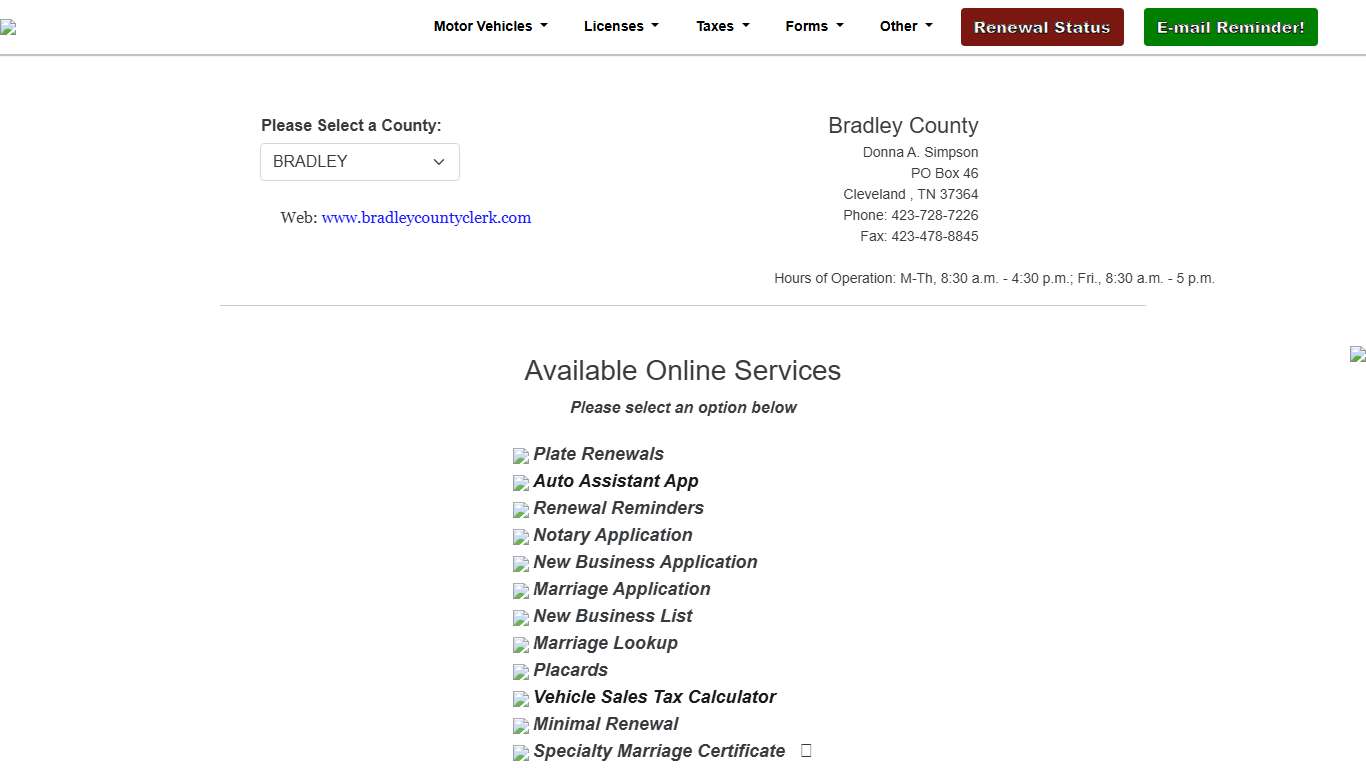Click the site logo in top-left corner
1366x768 pixels.
pyautogui.click(x=8, y=28)
